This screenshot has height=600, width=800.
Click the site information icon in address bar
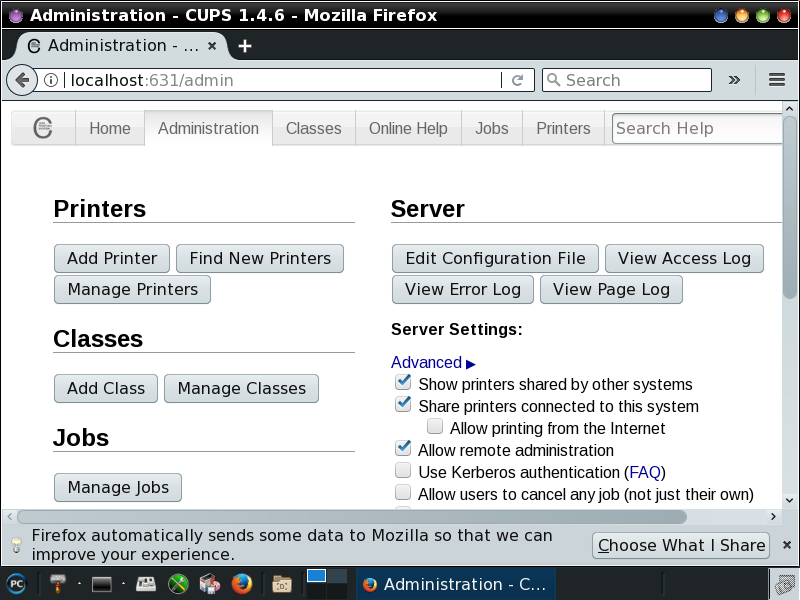(x=51, y=80)
